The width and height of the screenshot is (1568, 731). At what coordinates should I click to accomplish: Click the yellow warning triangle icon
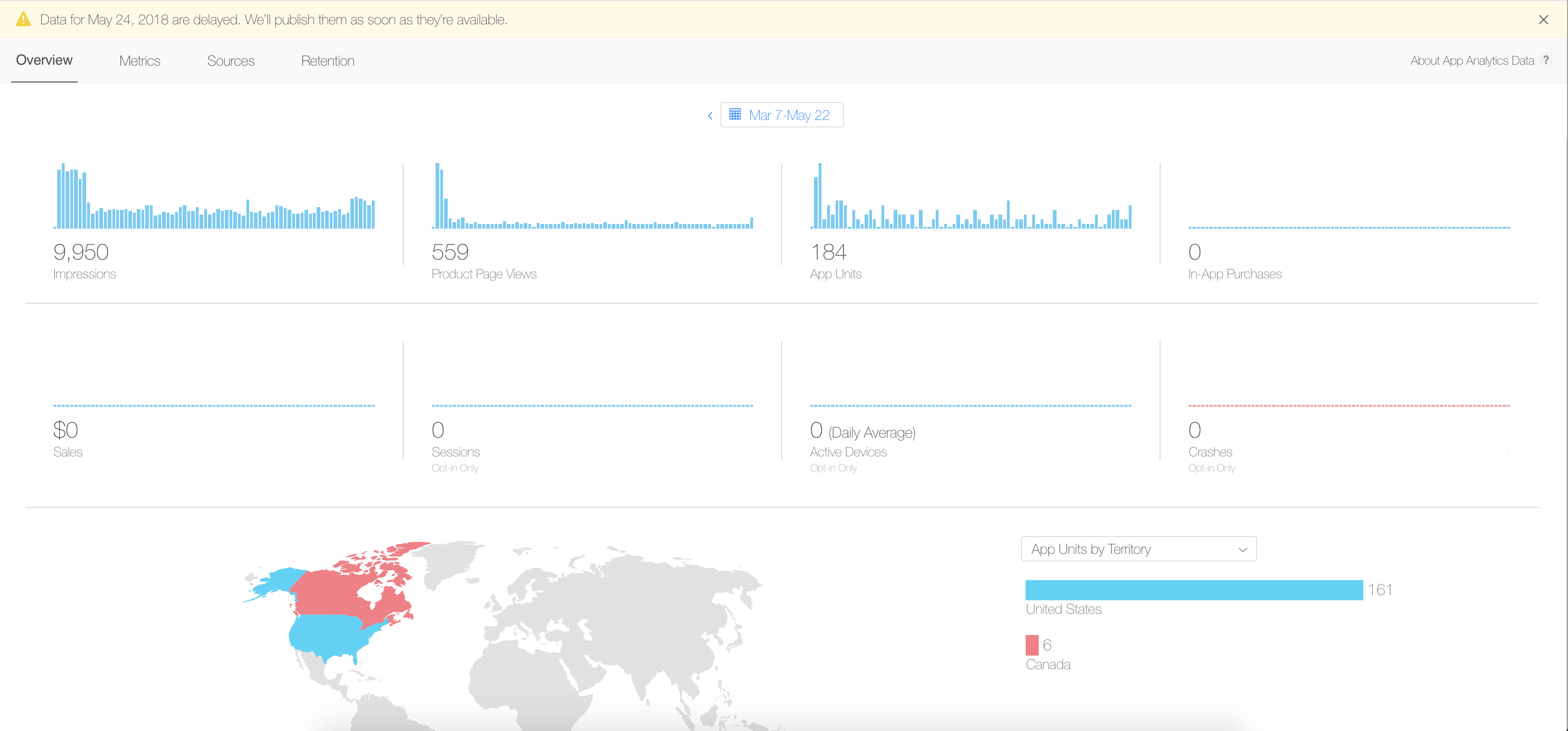click(x=23, y=20)
